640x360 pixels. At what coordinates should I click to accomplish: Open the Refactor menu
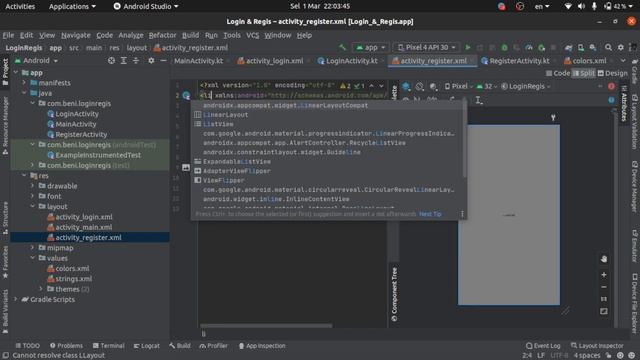coord(162,35)
